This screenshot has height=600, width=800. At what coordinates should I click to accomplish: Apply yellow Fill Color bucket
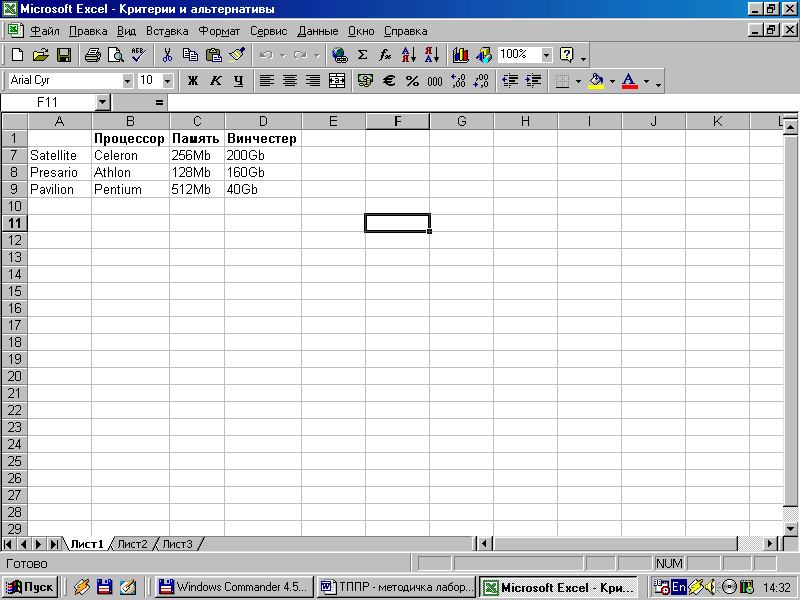[x=596, y=81]
